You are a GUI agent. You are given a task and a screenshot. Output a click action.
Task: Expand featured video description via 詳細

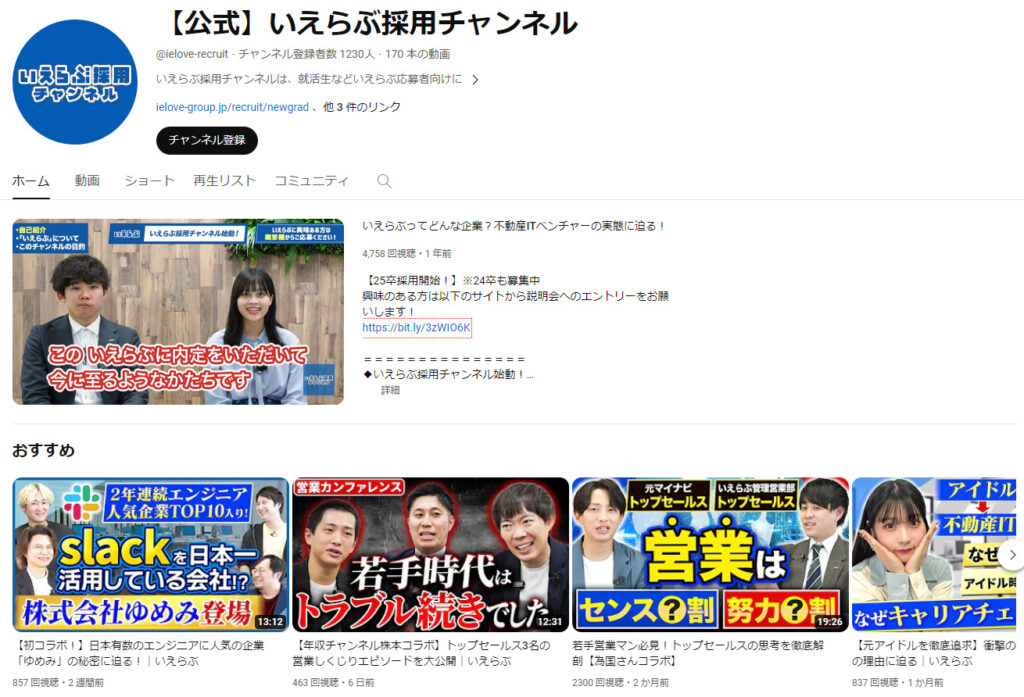tap(390, 390)
